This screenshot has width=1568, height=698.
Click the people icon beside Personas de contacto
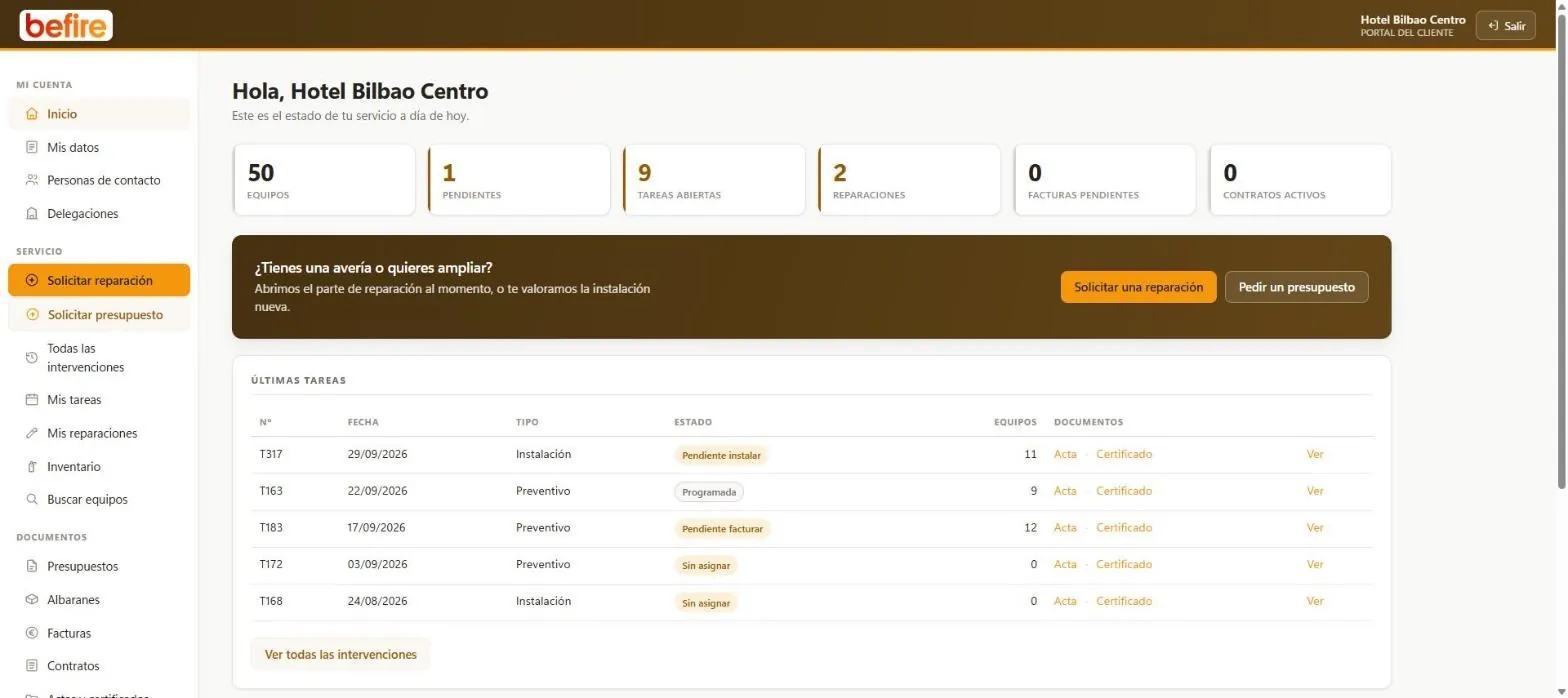(32, 180)
